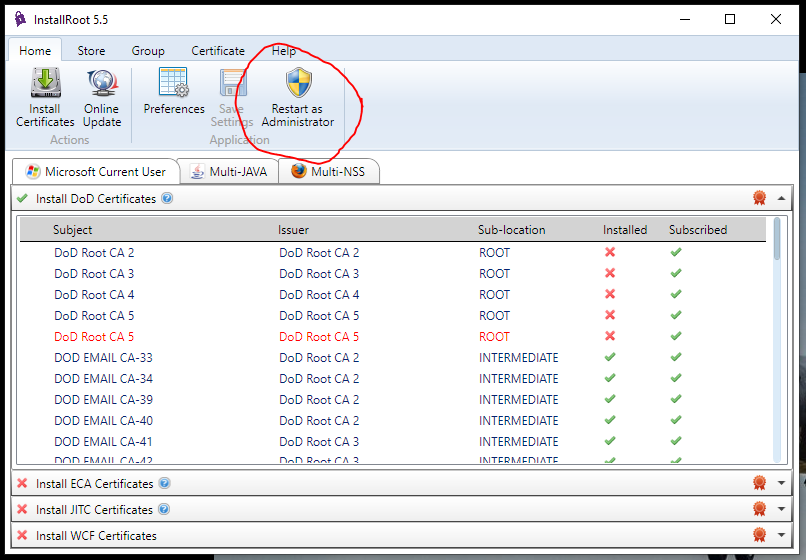Select DoD Root CA 3 subject row

click(x=94, y=274)
